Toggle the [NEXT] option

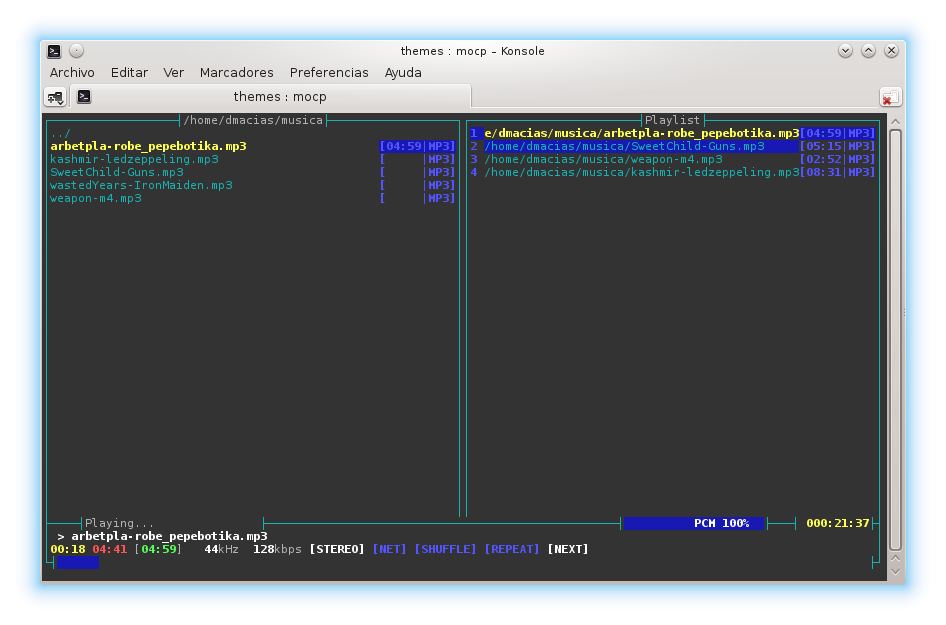coord(568,550)
